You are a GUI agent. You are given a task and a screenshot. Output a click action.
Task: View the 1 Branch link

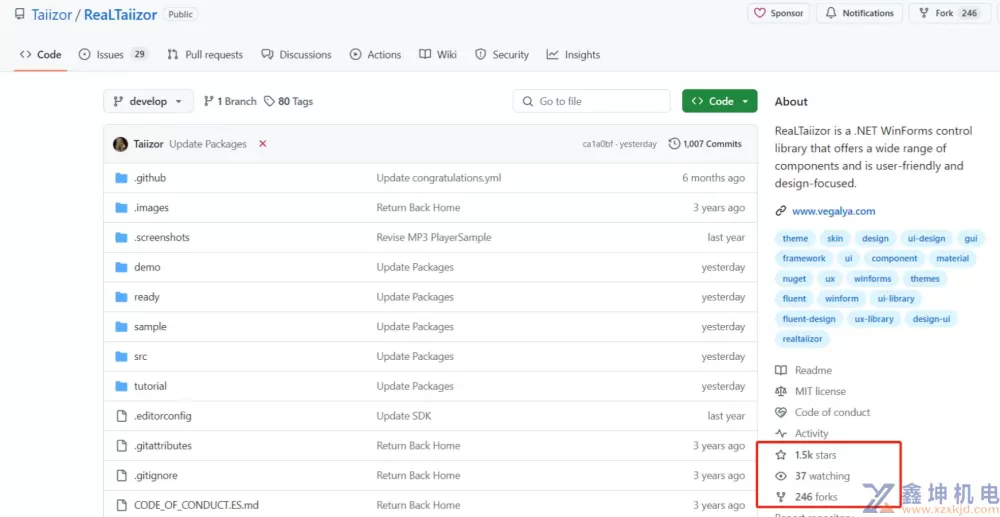click(230, 101)
